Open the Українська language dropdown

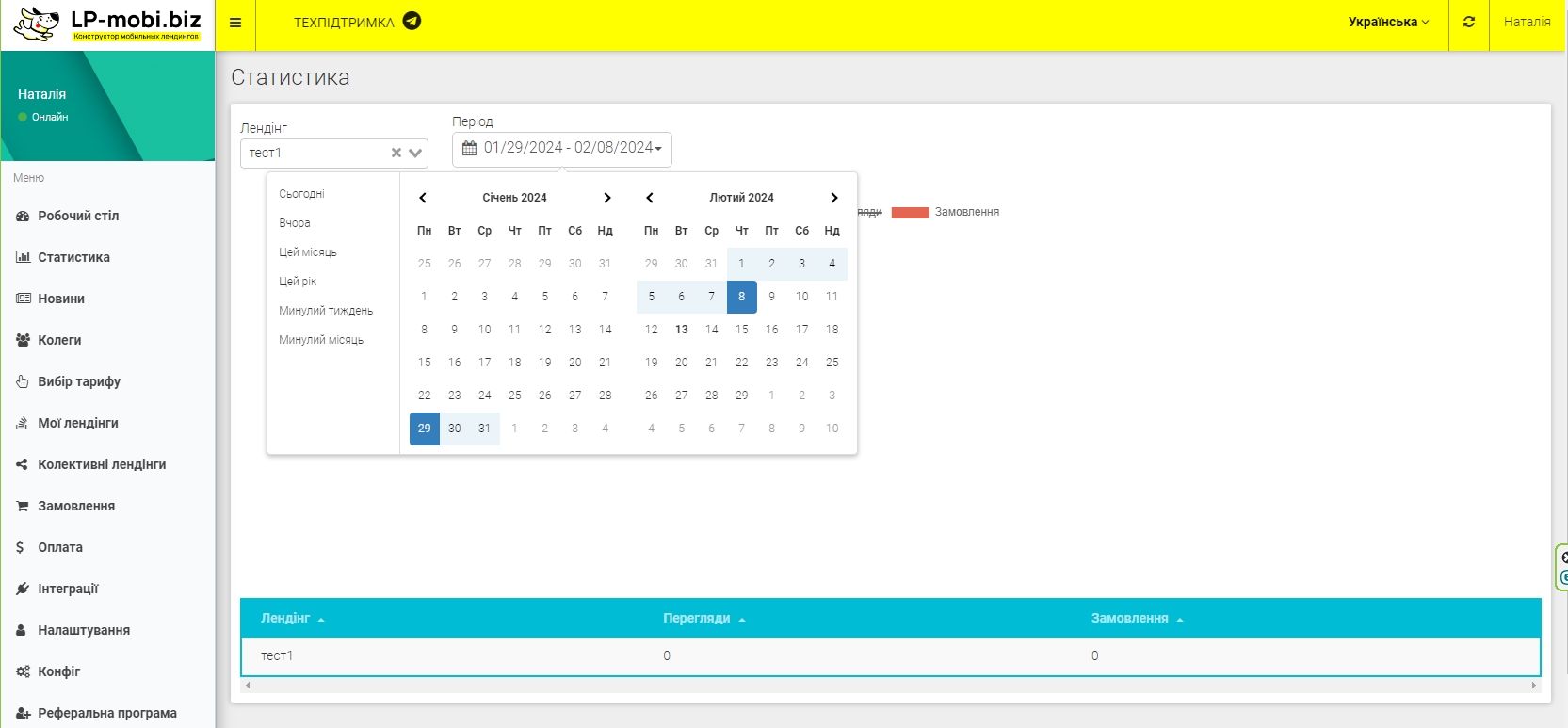1387,22
